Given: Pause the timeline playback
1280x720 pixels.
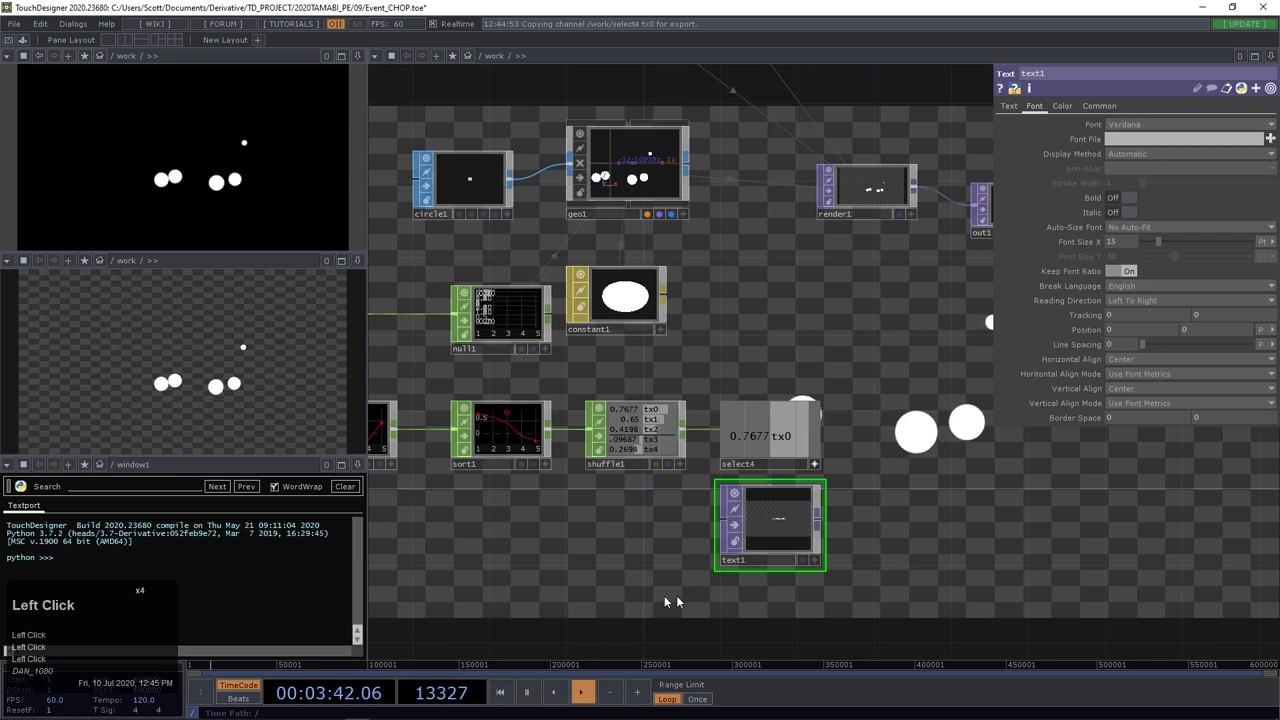Looking at the screenshot, I should pyautogui.click(x=526, y=692).
